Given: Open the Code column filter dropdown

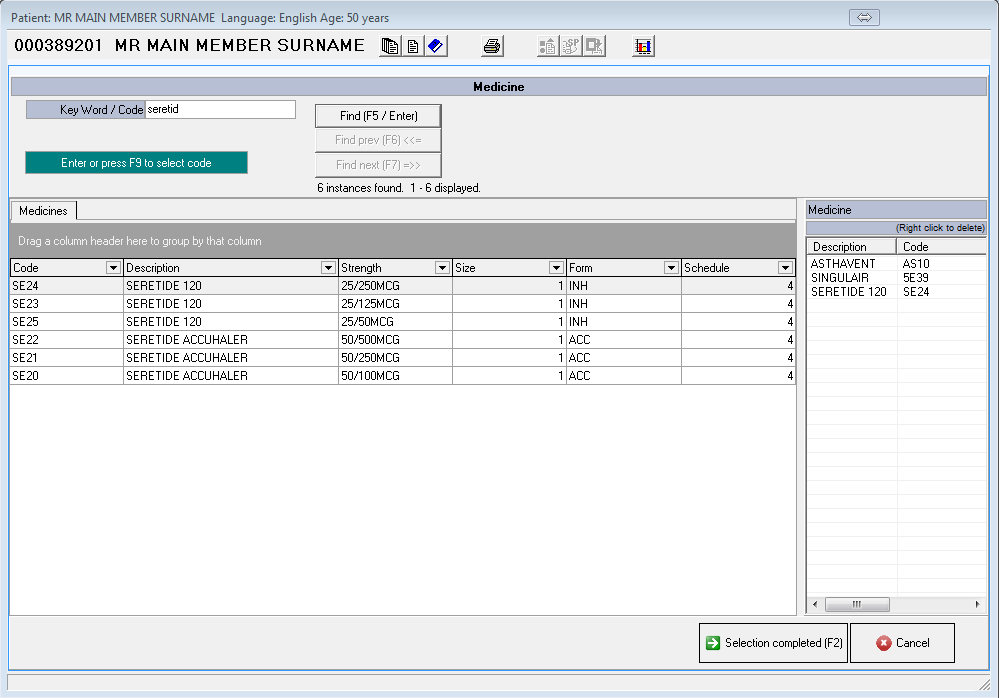Looking at the screenshot, I should click(113, 268).
